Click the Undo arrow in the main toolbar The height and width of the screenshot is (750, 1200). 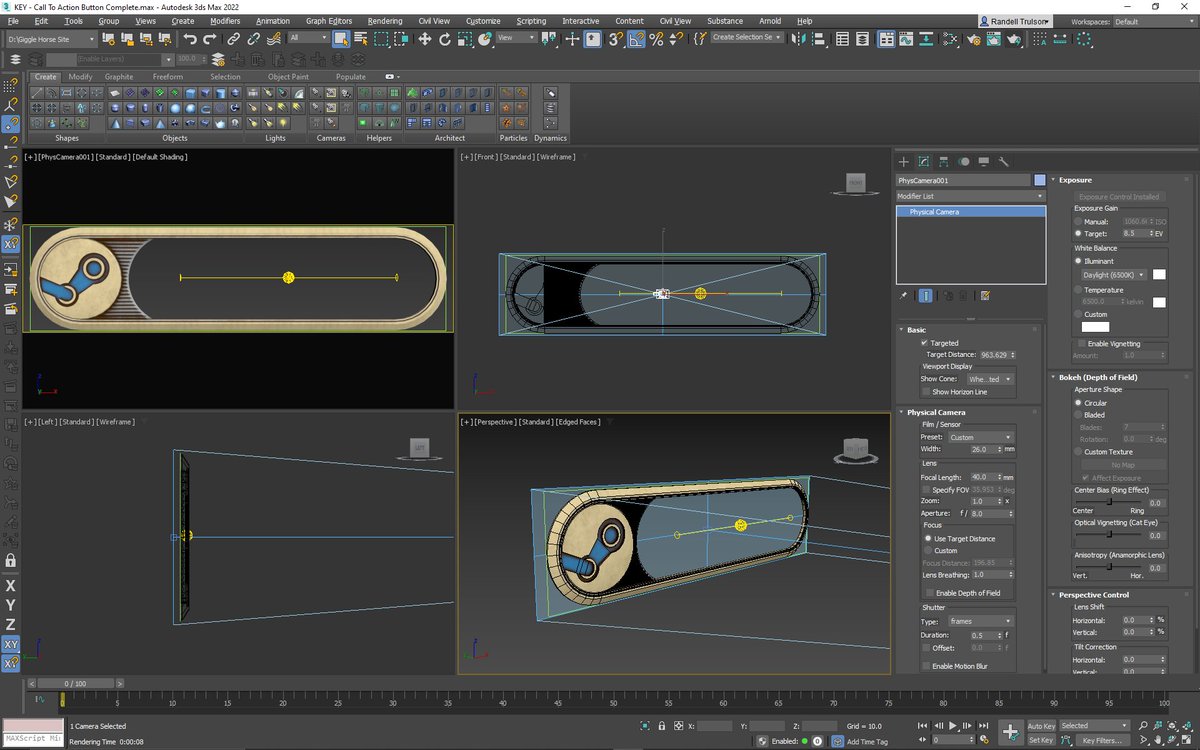190,39
